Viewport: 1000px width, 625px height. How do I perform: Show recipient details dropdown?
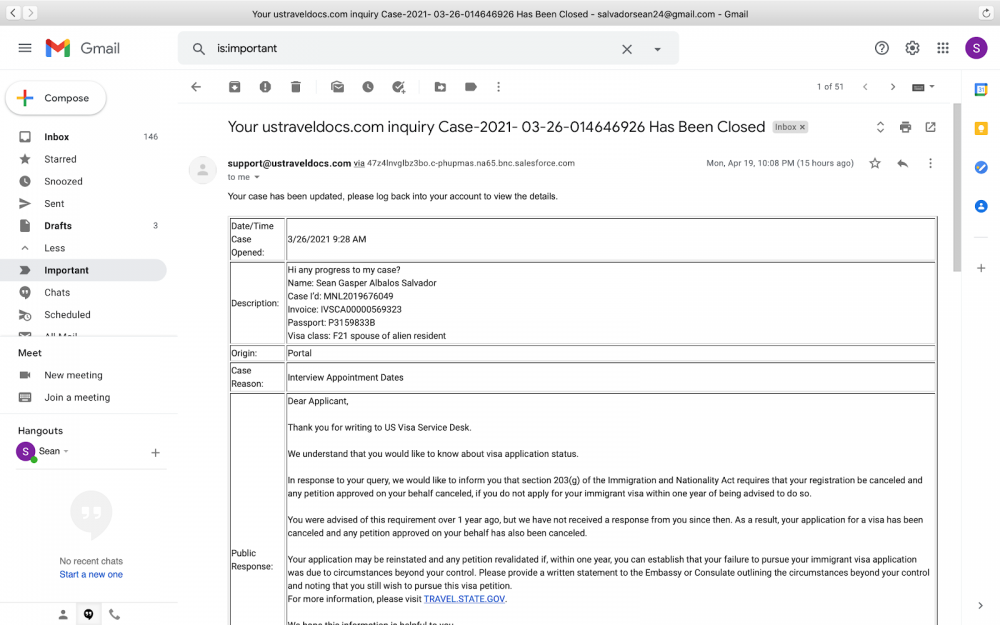click(257, 177)
